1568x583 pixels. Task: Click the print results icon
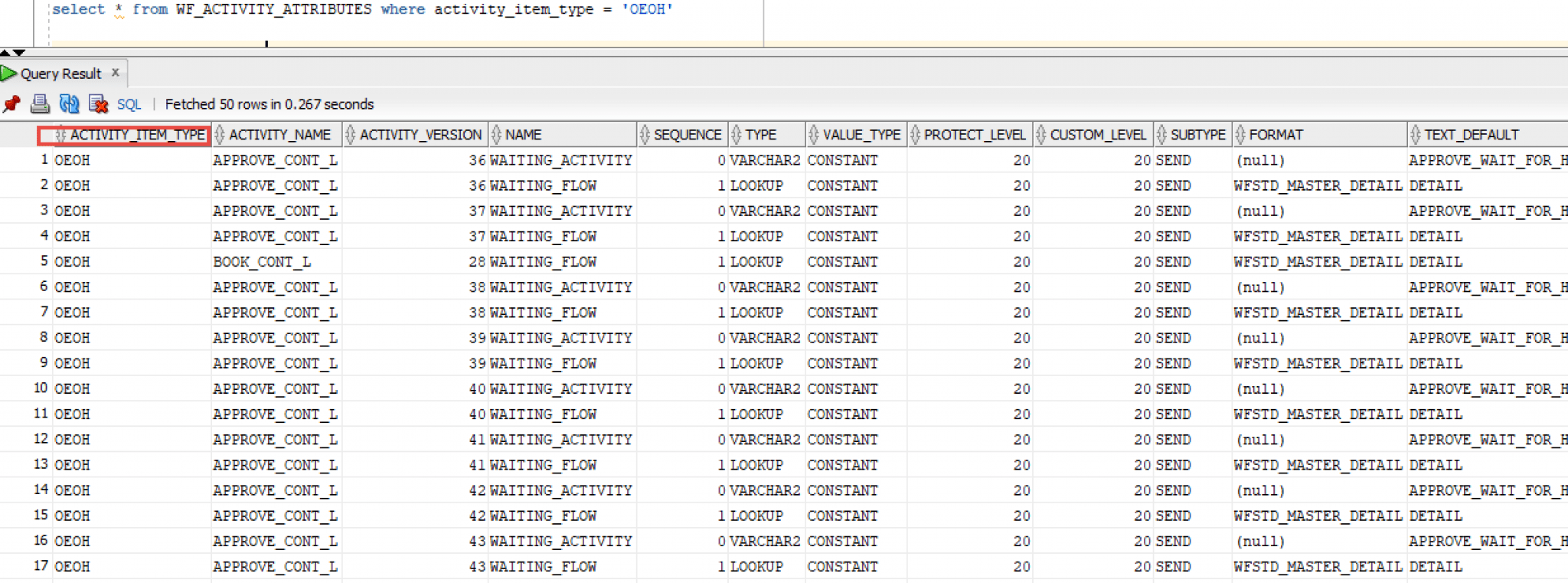40,103
